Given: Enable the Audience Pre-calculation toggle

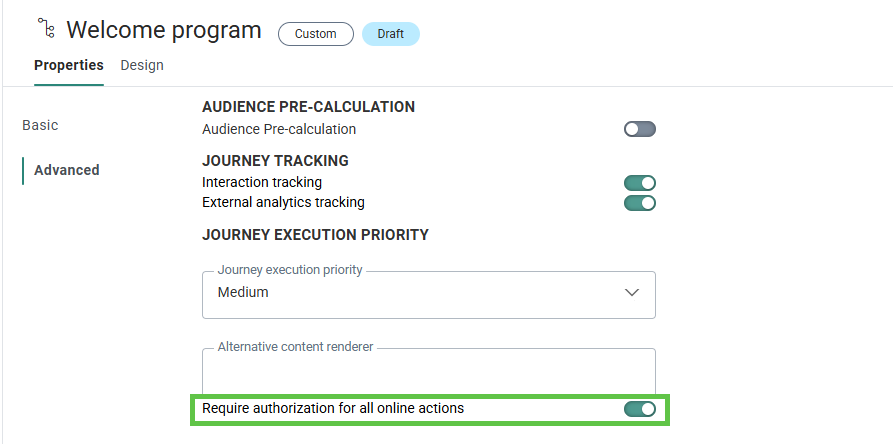Looking at the screenshot, I should [640, 129].
